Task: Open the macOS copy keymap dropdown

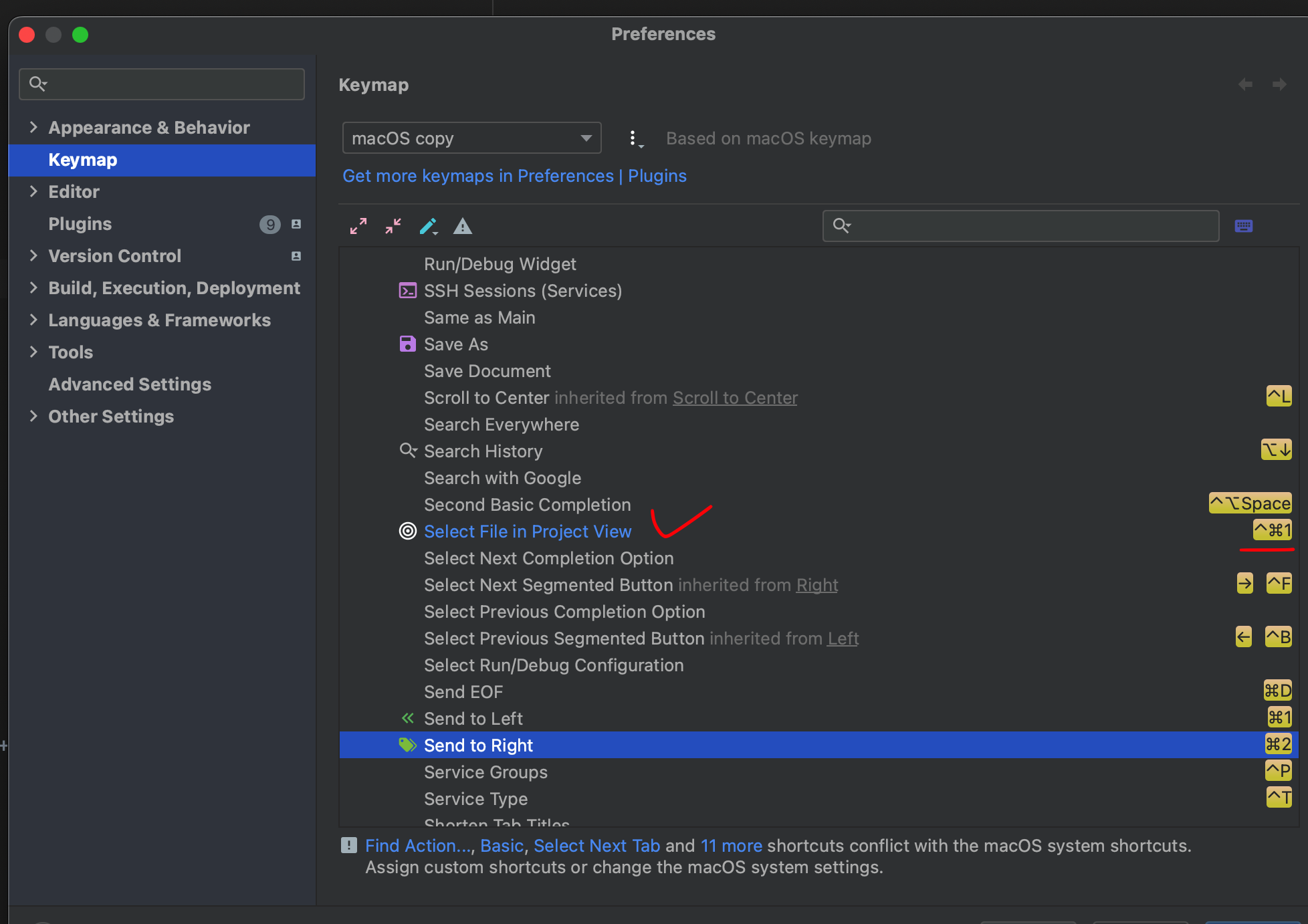Action: (x=471, y=138)
